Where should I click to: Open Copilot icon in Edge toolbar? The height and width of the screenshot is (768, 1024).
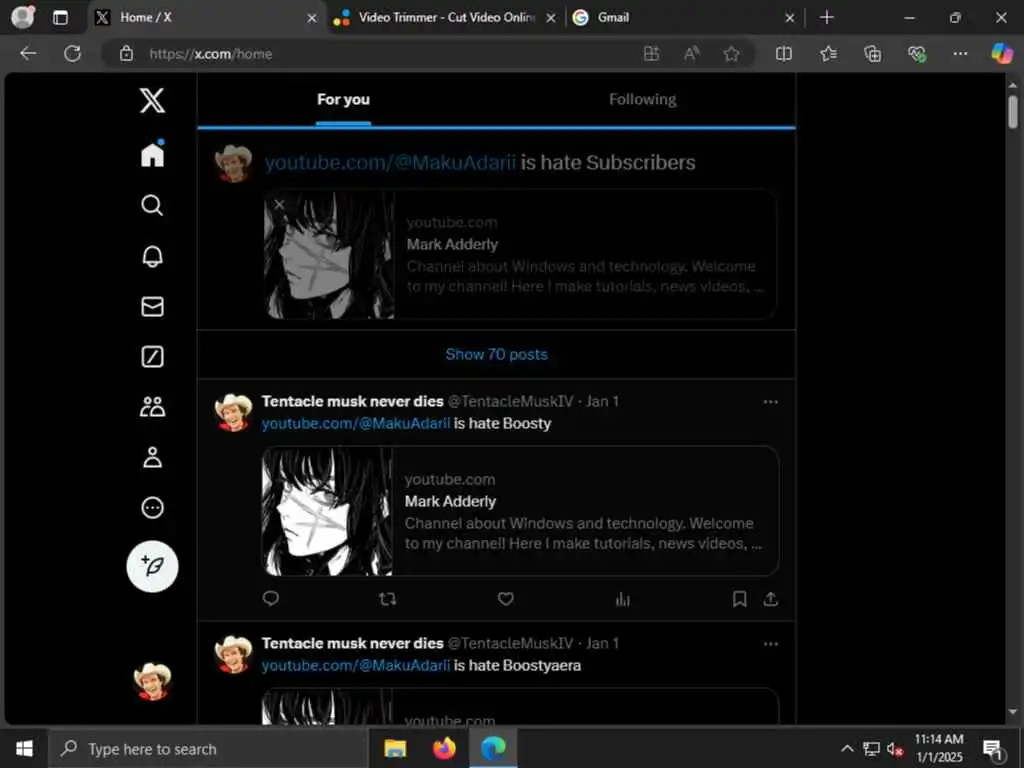[1002, 54]
